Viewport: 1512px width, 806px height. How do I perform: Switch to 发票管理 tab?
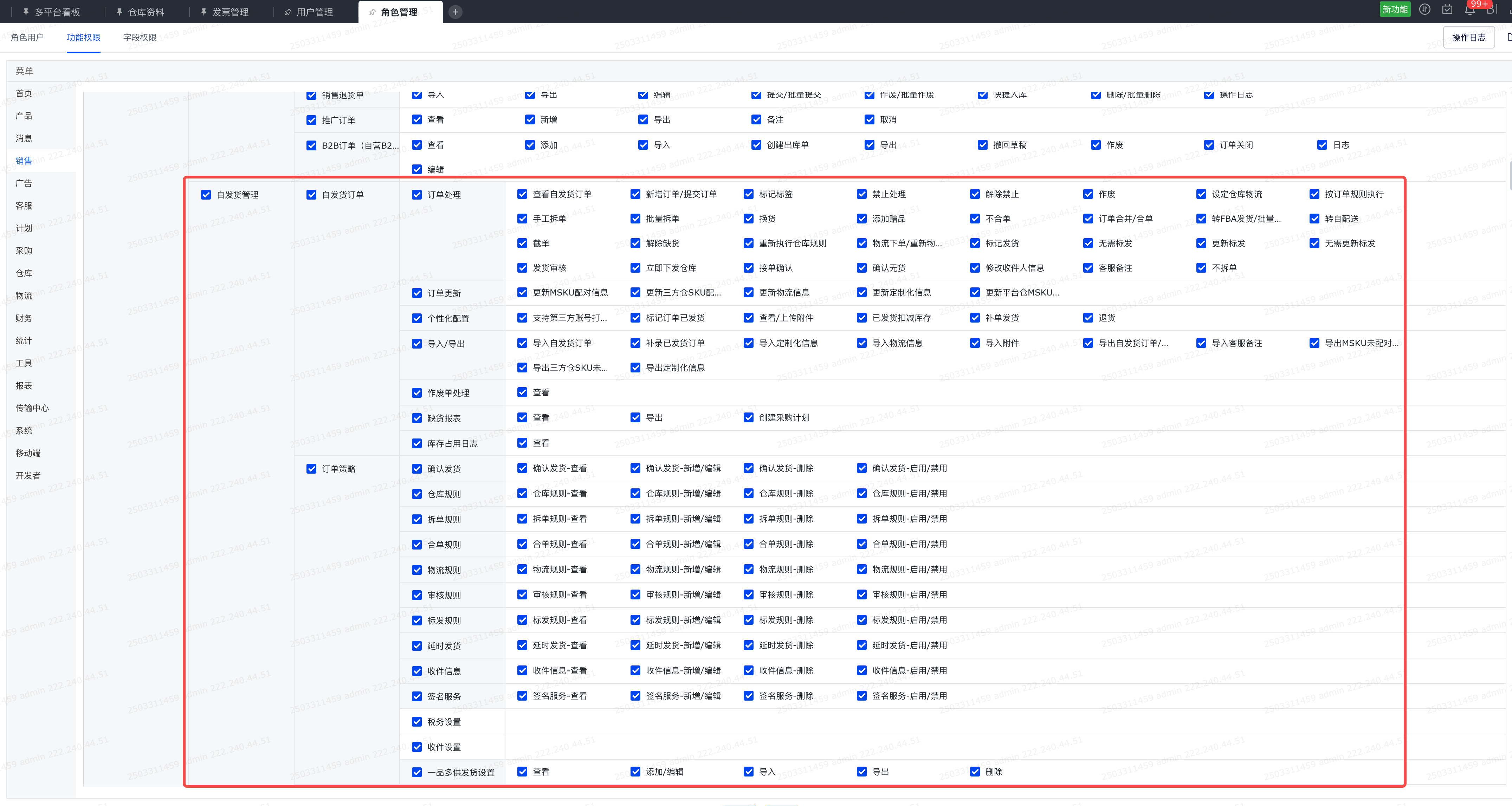click(230, 12)
